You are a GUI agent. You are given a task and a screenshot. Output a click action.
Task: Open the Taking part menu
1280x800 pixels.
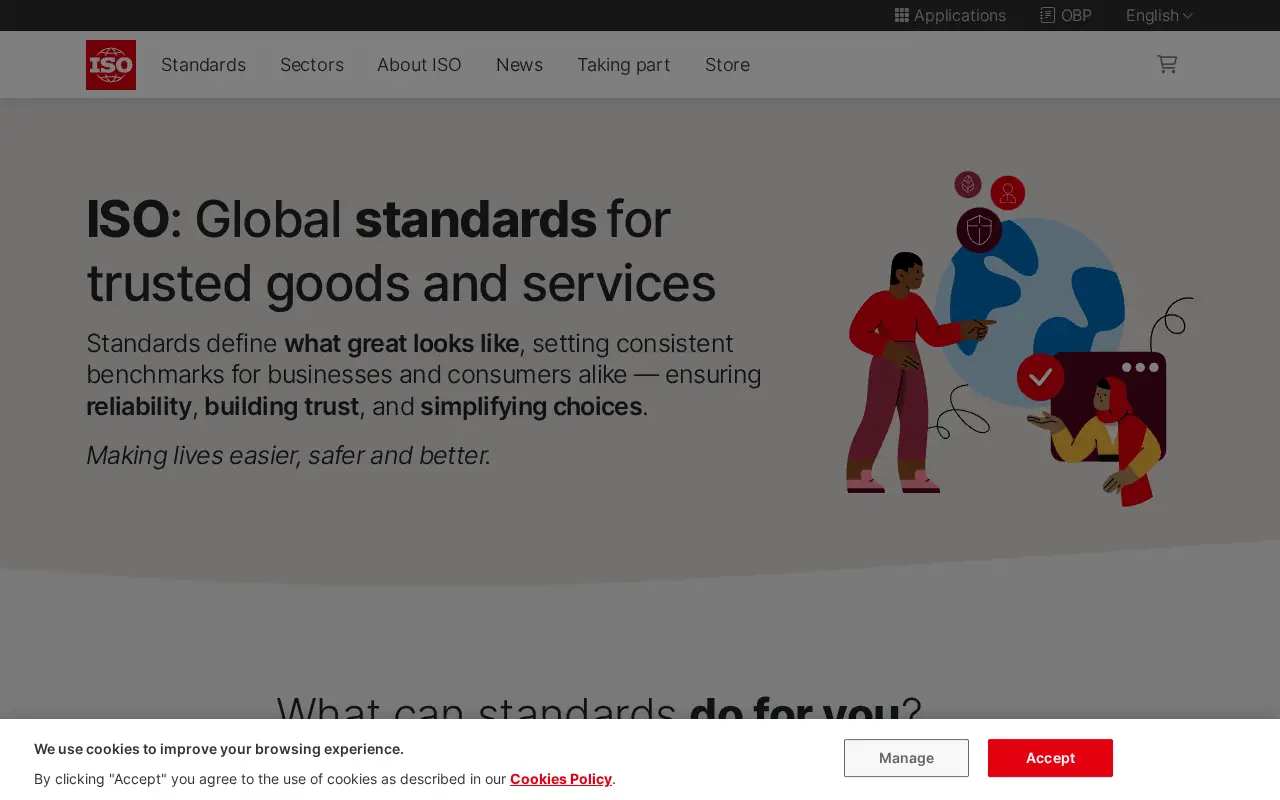coord(624,64)
